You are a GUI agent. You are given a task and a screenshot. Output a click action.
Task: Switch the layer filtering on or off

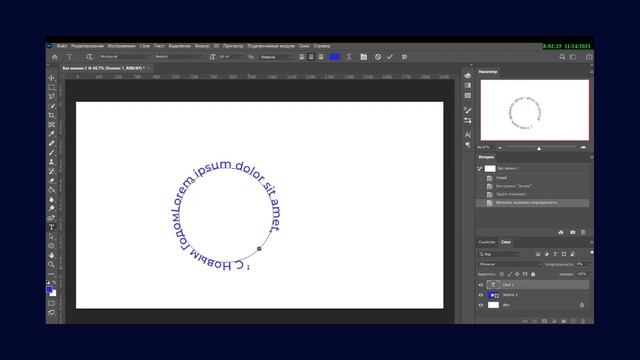click(591, 253)
